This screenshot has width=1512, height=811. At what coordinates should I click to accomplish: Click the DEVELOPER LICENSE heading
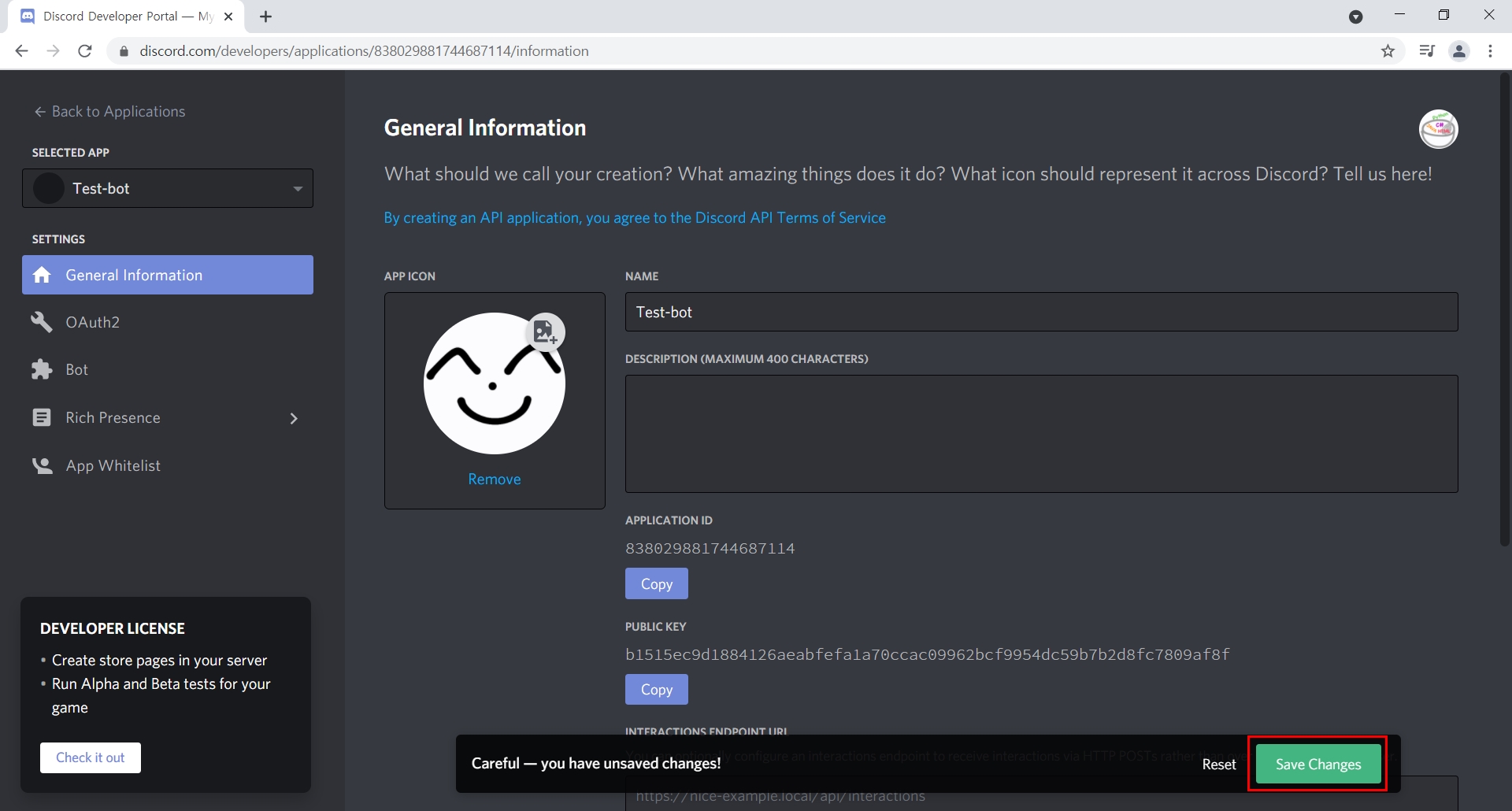click(x=113, y=628)
